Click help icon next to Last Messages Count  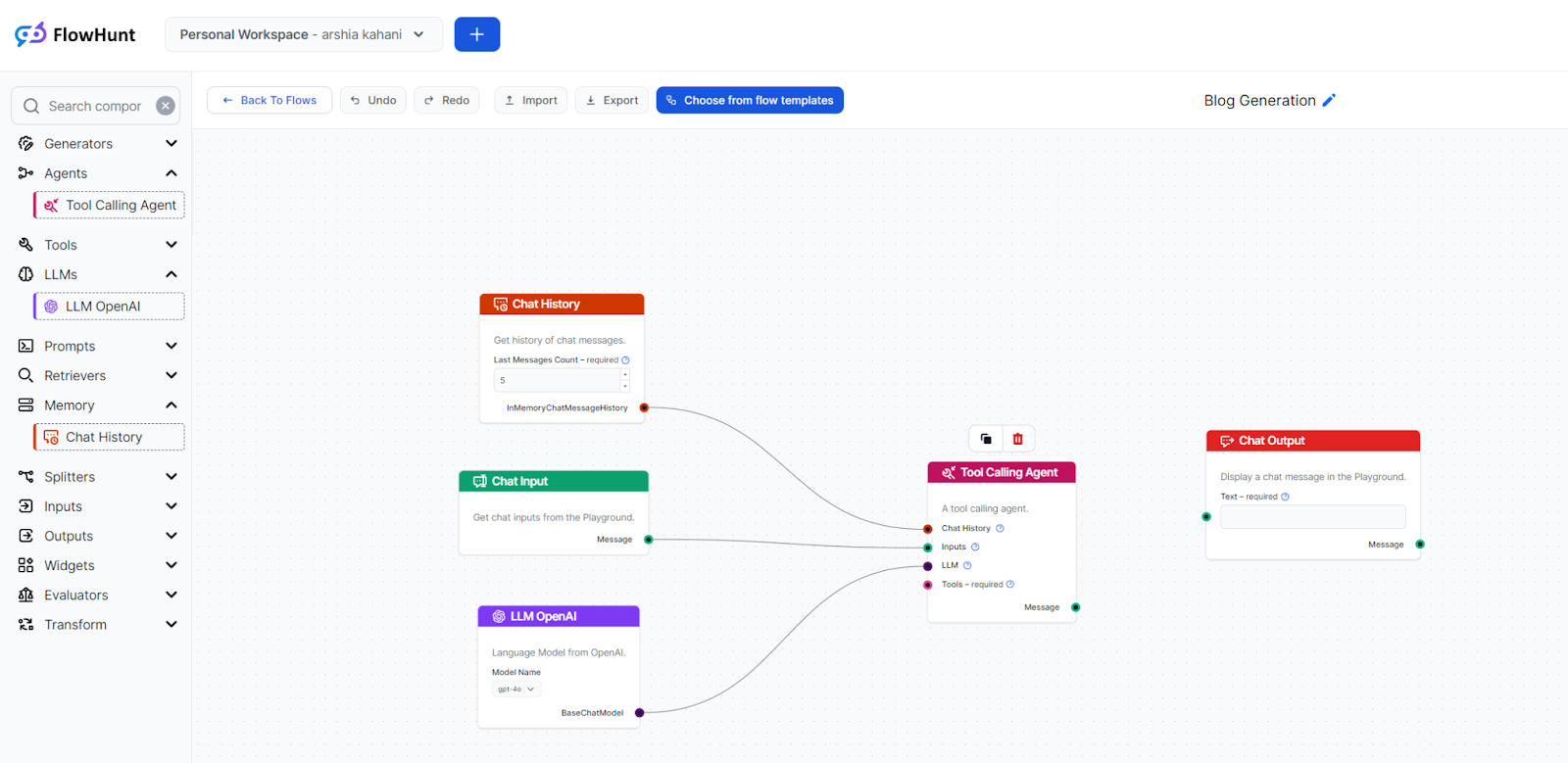tap(625, 360)
